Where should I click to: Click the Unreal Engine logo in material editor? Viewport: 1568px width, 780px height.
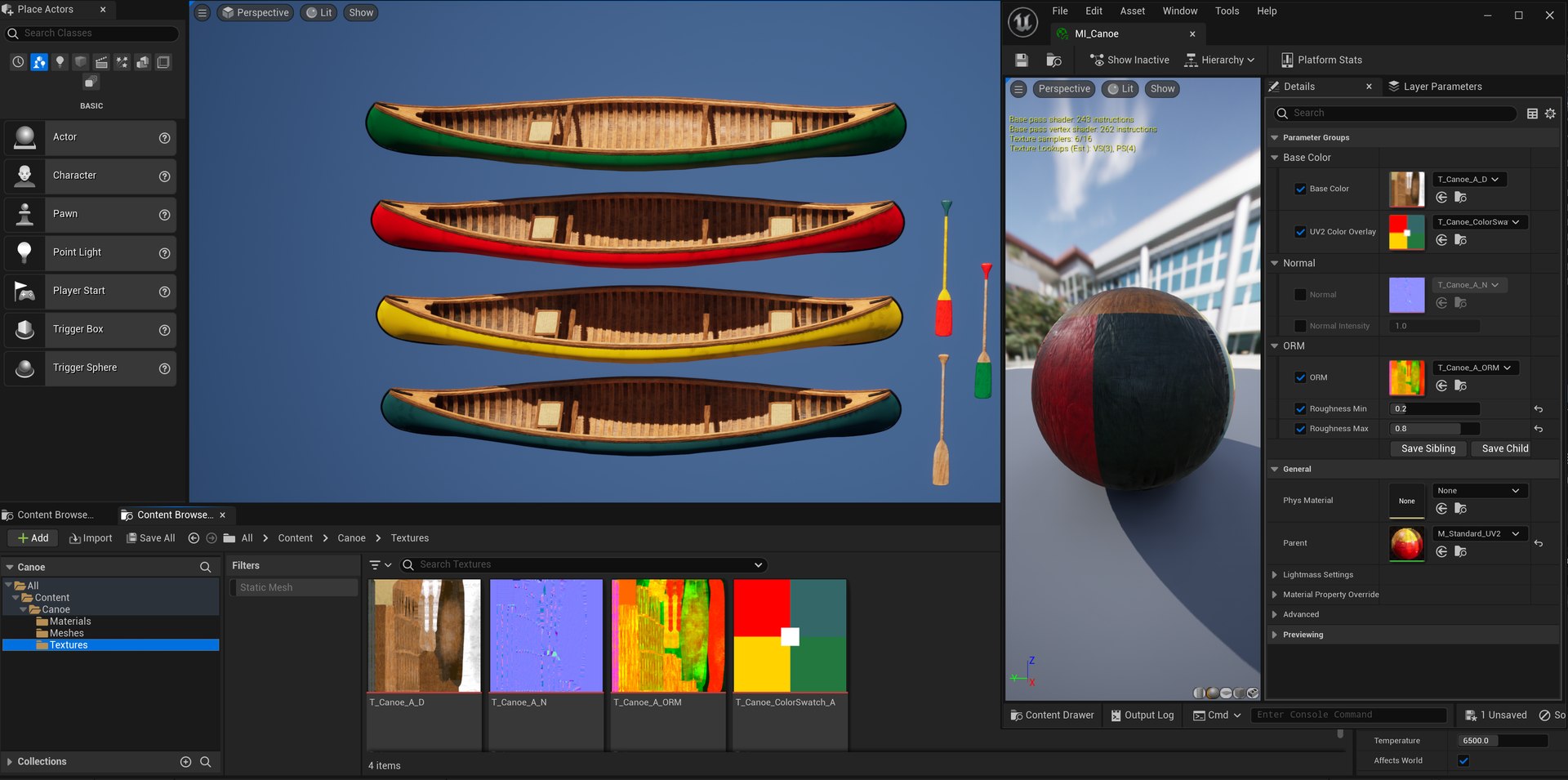click(1022, 22)
